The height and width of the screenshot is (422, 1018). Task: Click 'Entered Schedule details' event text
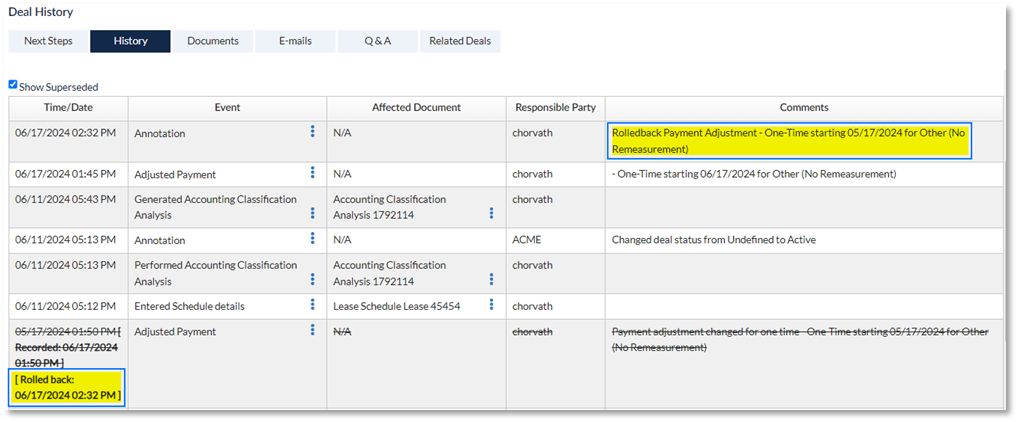[x=190, y=306]
